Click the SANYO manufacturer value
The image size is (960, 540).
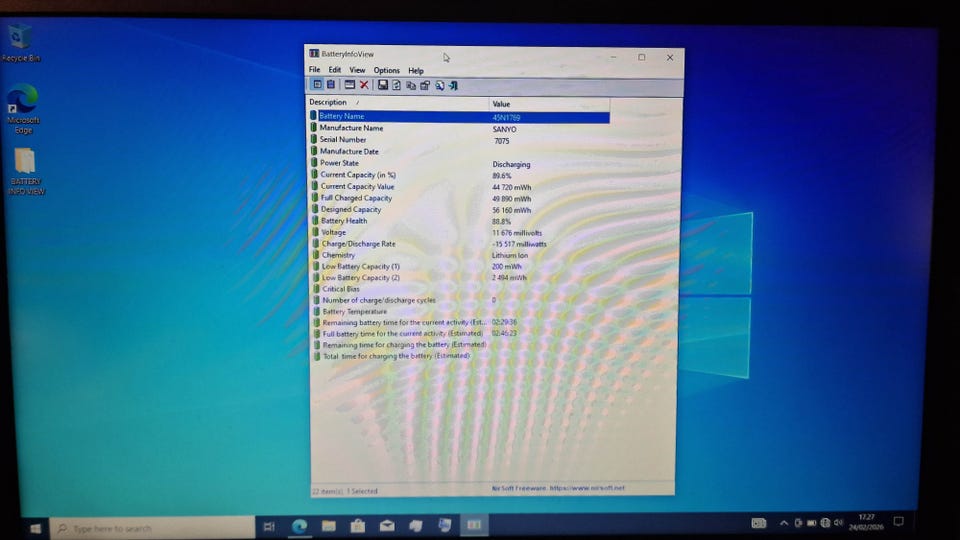[x=504, y=129]
